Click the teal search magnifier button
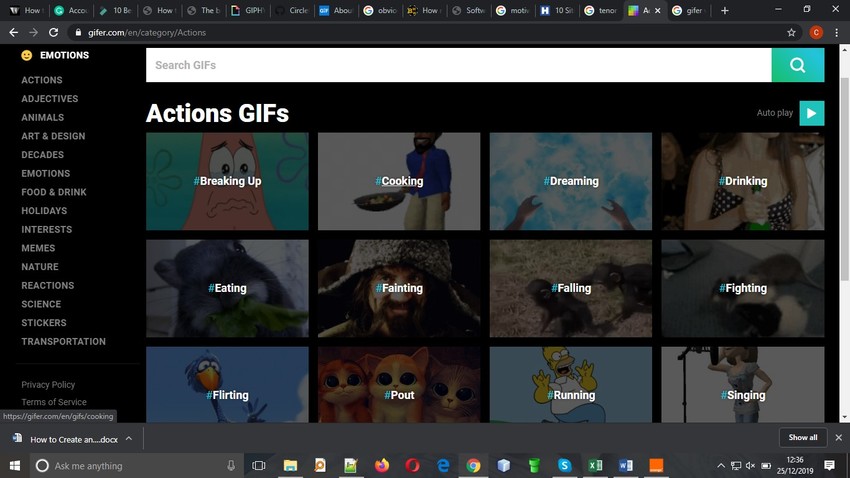 click(797, 65)
